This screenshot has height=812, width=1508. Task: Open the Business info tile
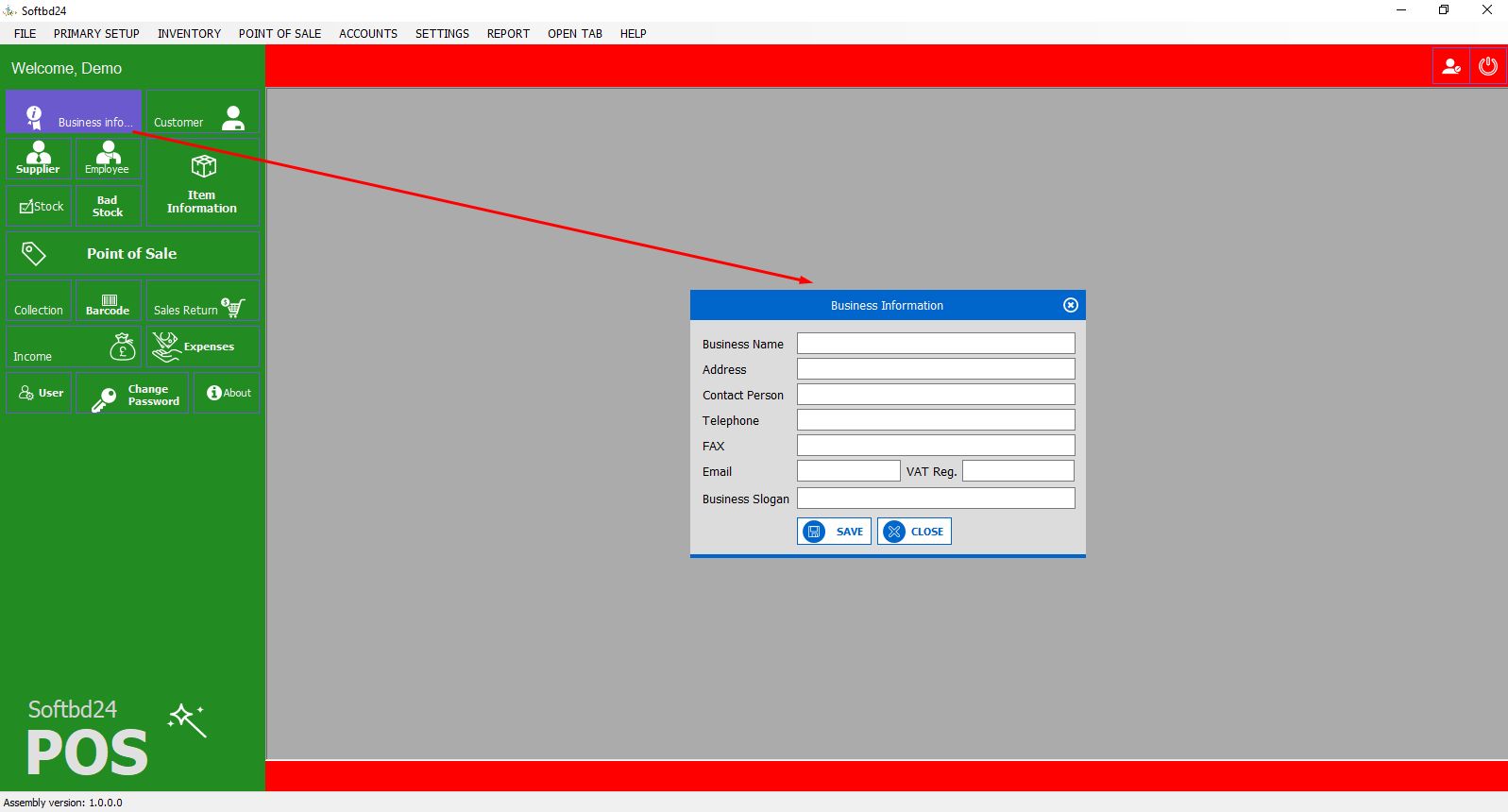(74, 111)
